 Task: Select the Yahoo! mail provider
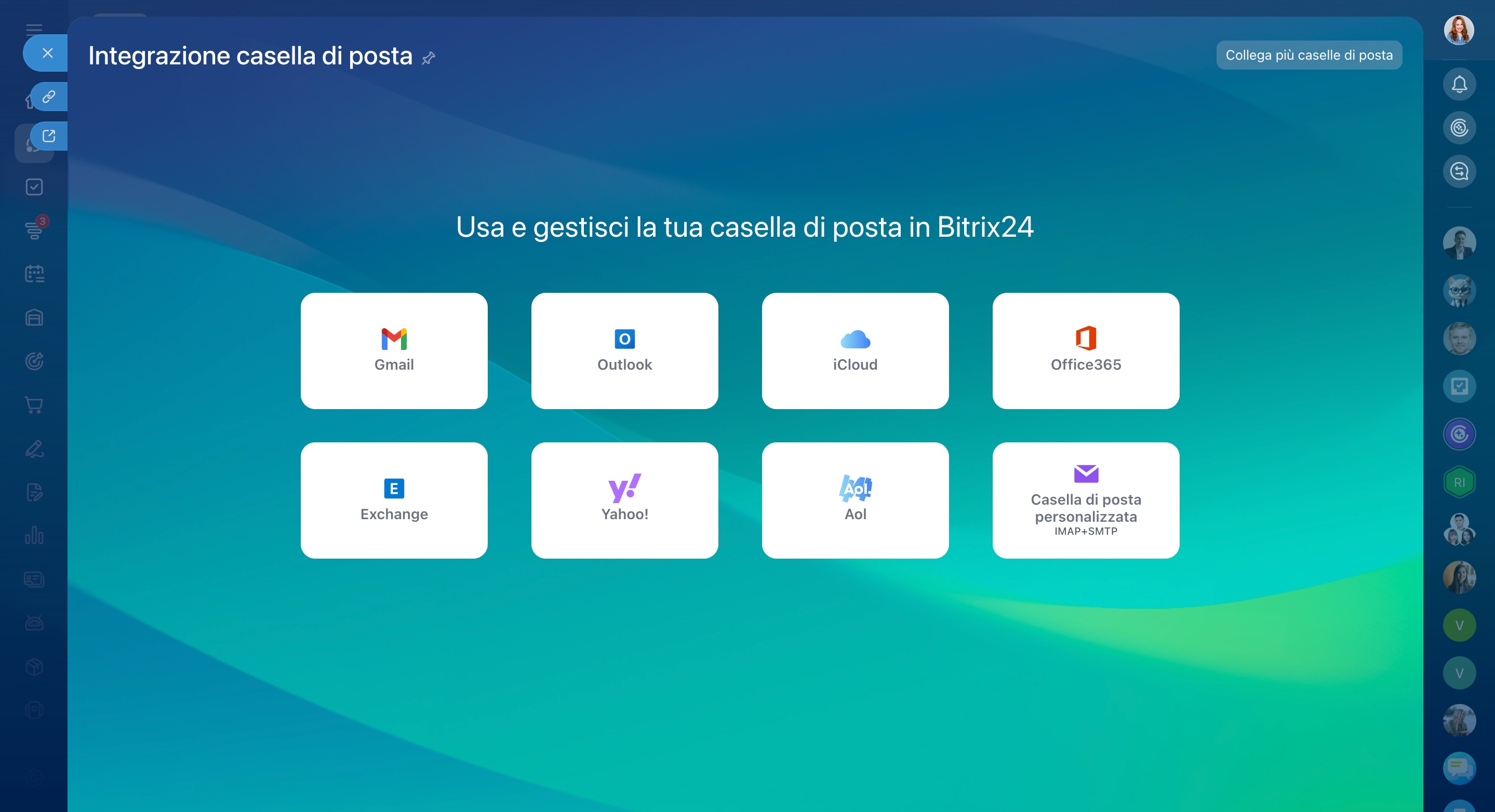pos(624,500)
